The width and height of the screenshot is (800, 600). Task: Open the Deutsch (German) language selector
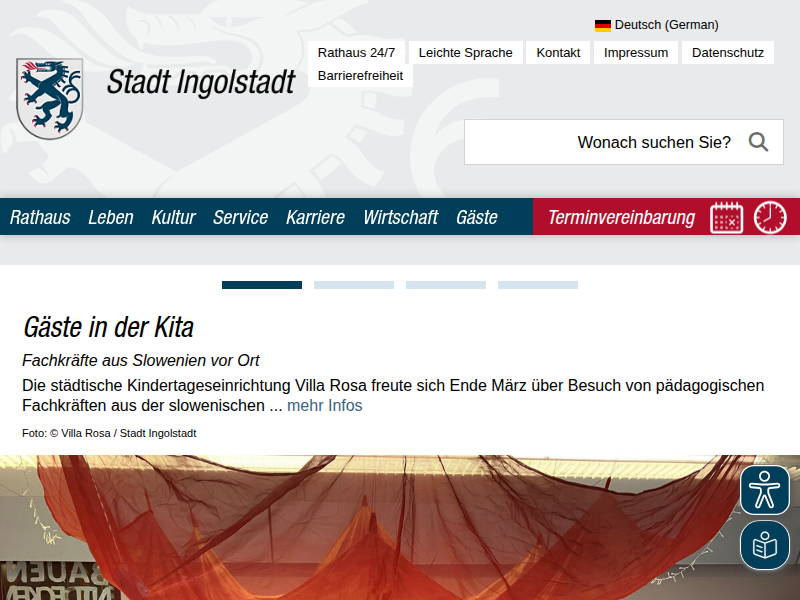[x=666, y=25]
